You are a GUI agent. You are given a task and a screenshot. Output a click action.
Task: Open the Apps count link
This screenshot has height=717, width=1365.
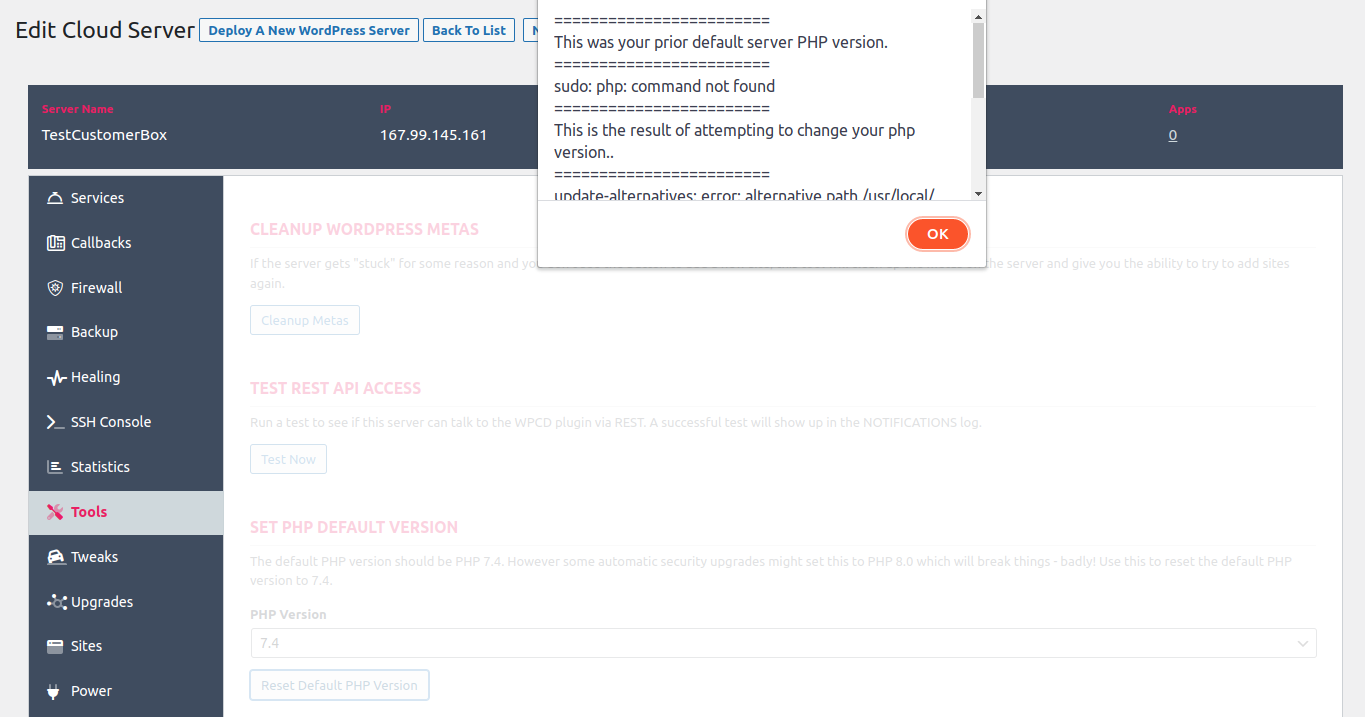point(1172,135)
